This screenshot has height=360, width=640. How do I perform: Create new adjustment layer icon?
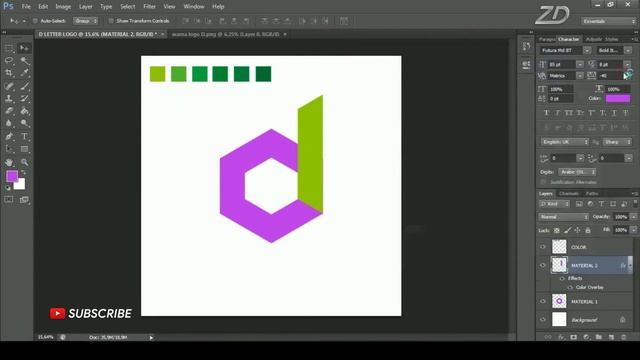pyautogui.click(x=586, y=337)
